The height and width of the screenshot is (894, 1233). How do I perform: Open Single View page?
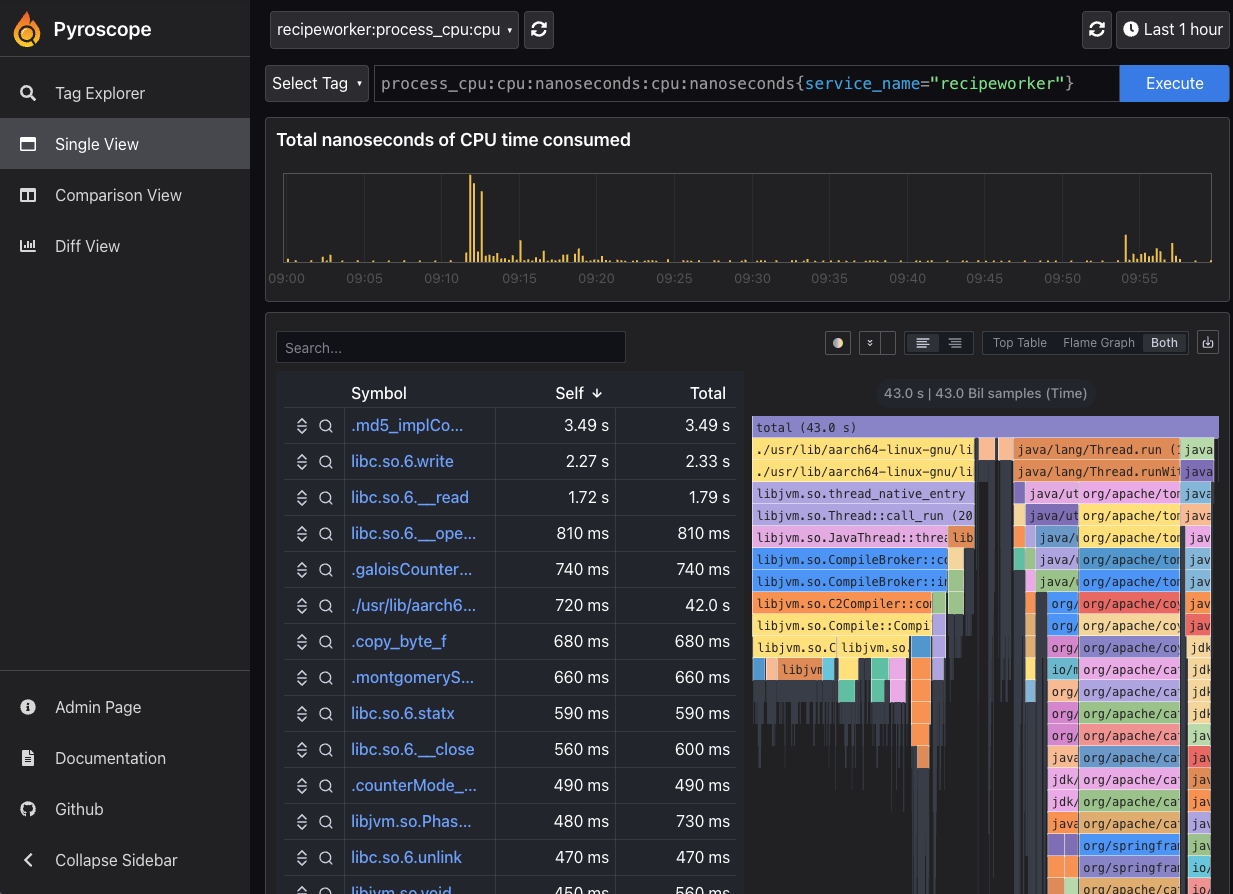coord(125,144)
